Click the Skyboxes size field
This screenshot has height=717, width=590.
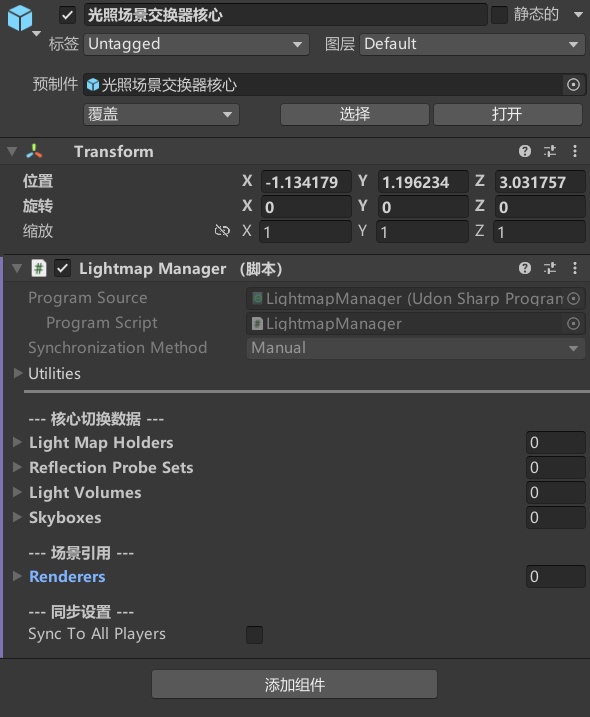(x=556, y=518)
